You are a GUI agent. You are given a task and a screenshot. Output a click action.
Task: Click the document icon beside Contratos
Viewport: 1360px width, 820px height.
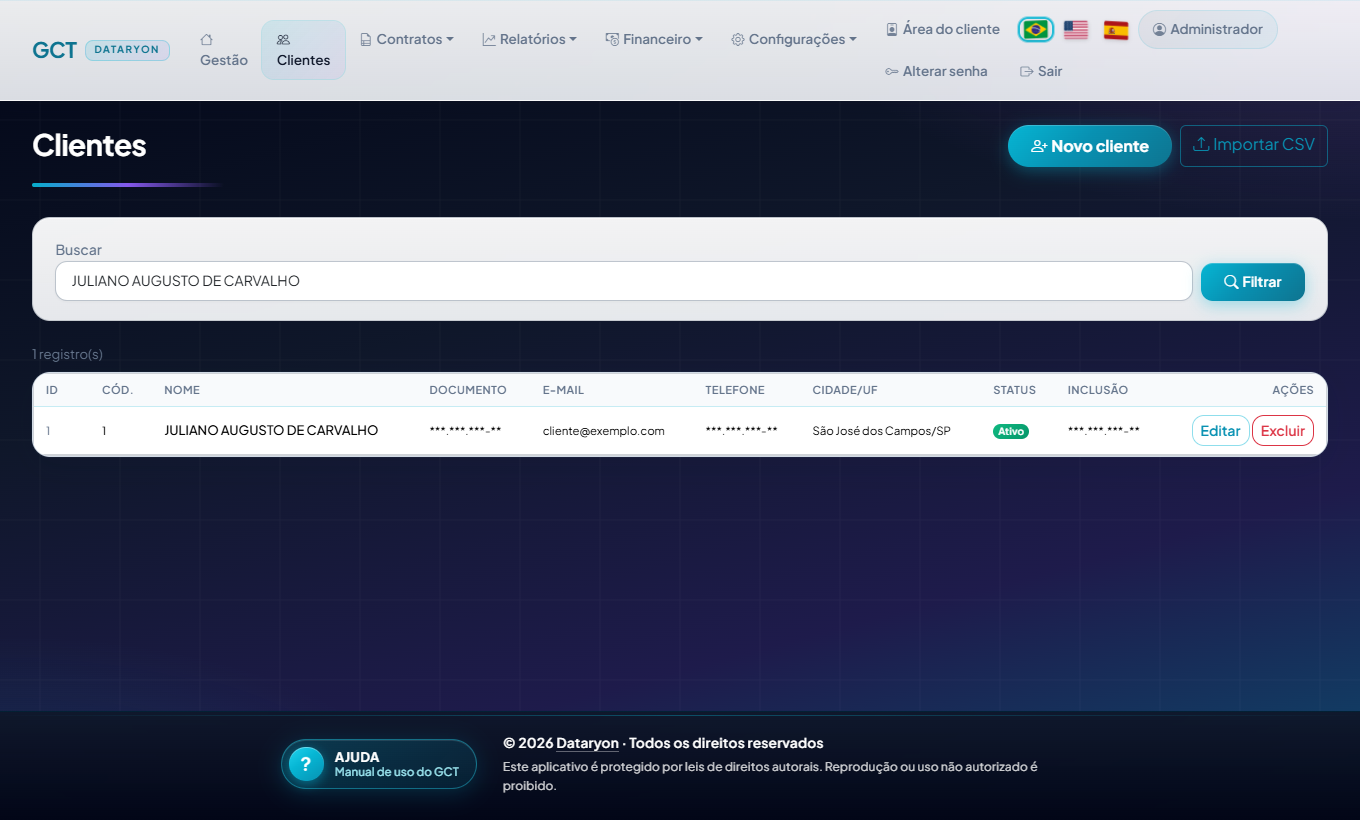(366, 40)
